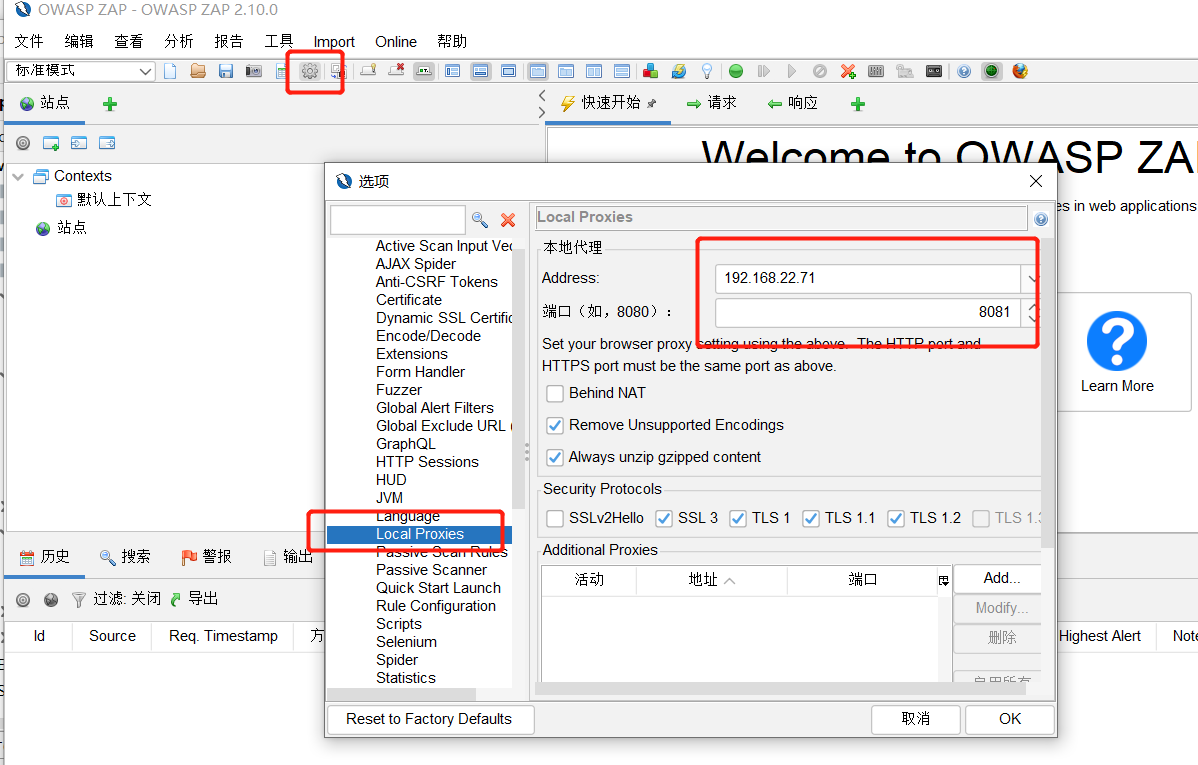Launch Firefox from the toolbar
1198x765 pixels.
pyautogui.click(x=1021, y=71)
